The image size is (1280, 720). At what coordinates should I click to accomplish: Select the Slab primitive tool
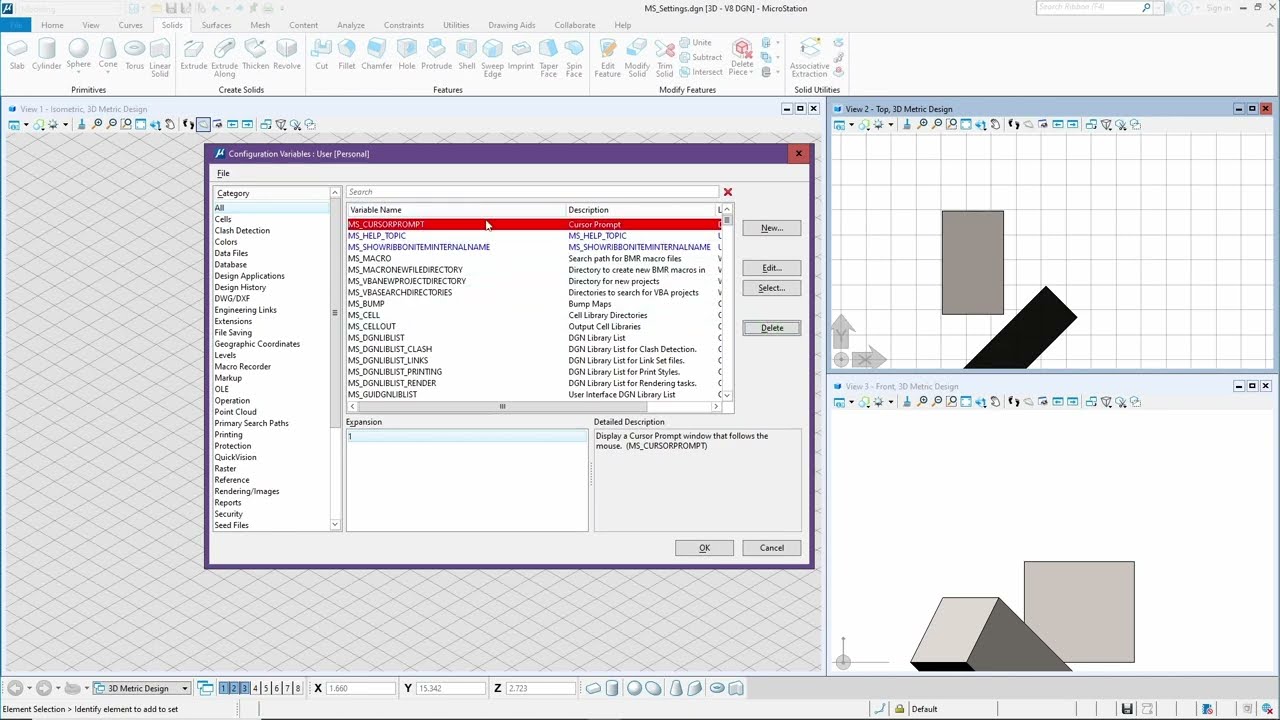tap(17, 55)
